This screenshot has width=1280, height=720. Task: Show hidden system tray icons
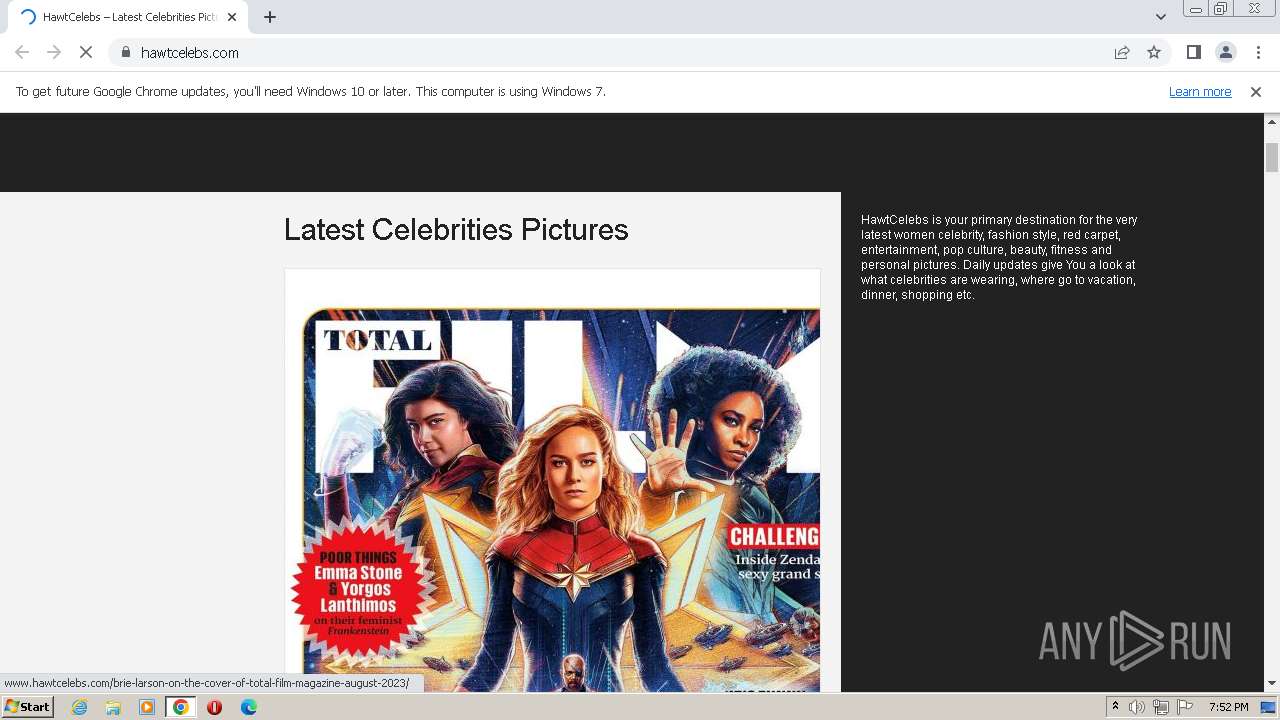pos(1115,707)
